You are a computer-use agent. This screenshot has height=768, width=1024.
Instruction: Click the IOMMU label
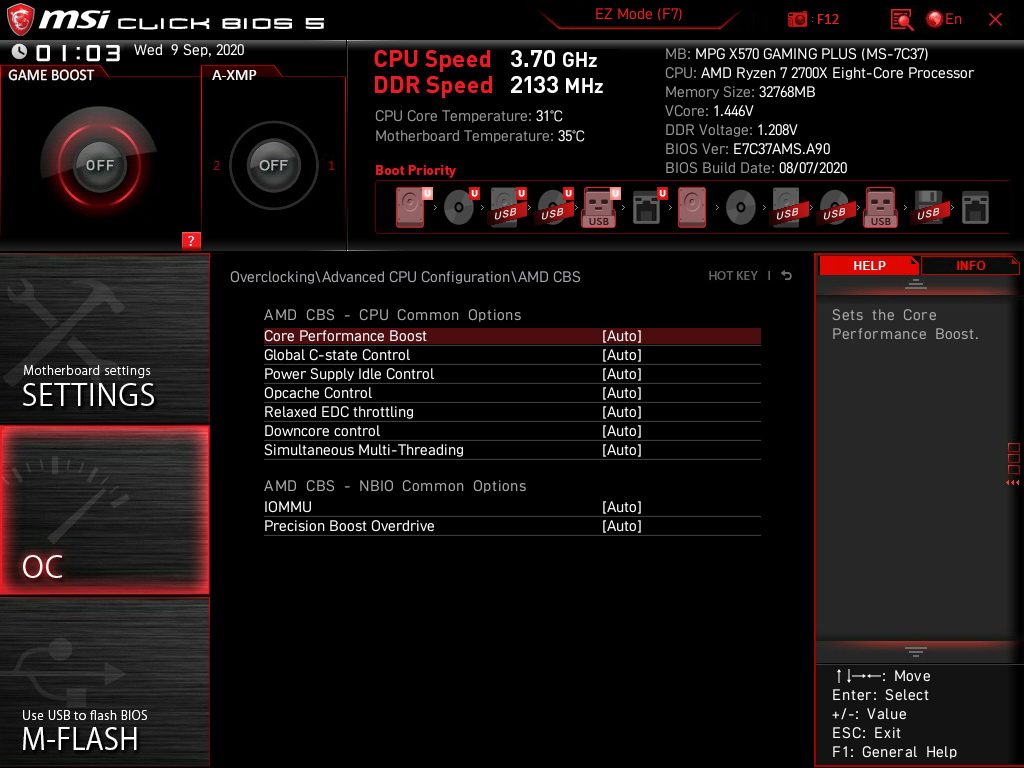(x=287, y=507)
